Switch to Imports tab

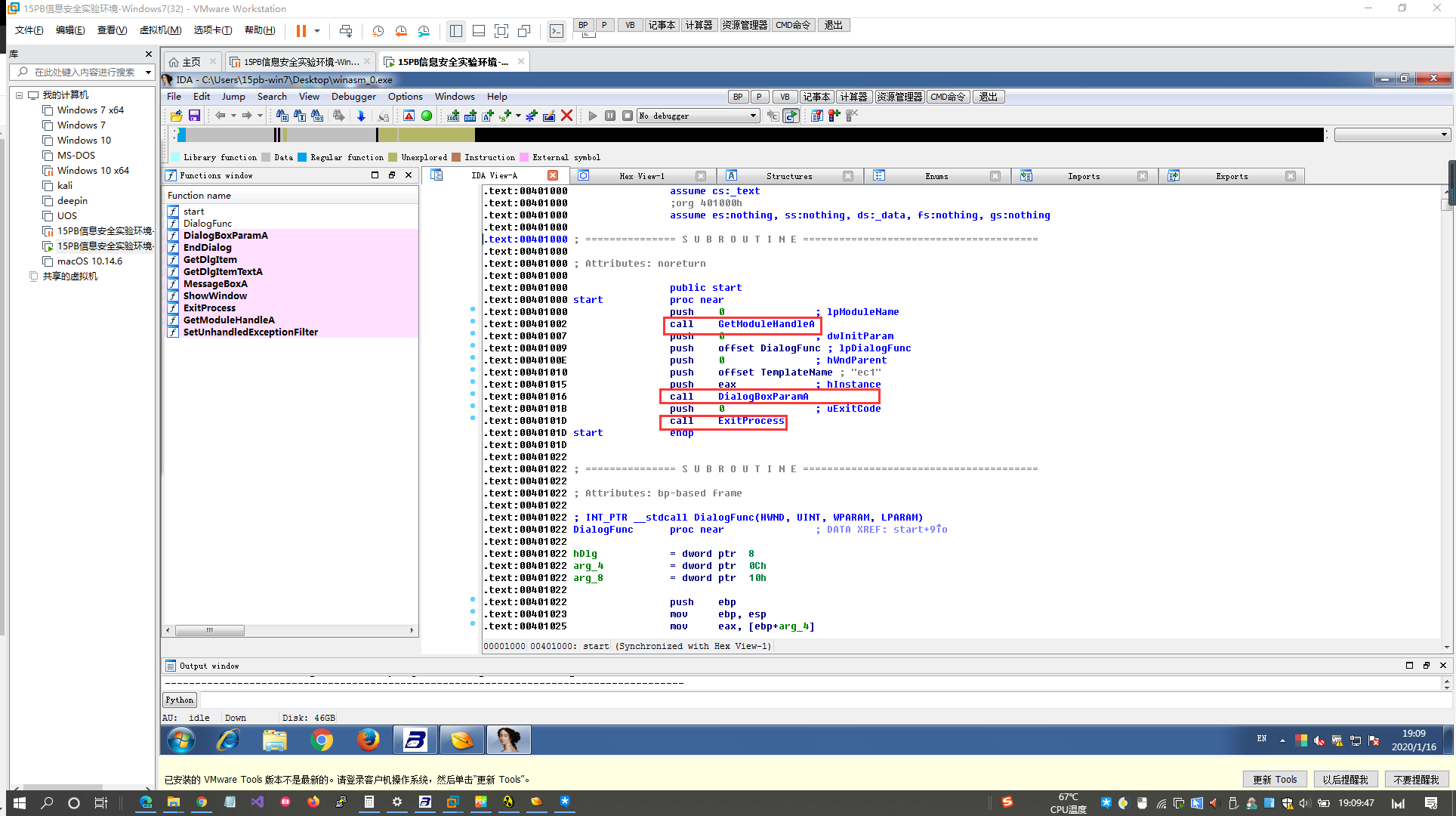point(1084,176)
